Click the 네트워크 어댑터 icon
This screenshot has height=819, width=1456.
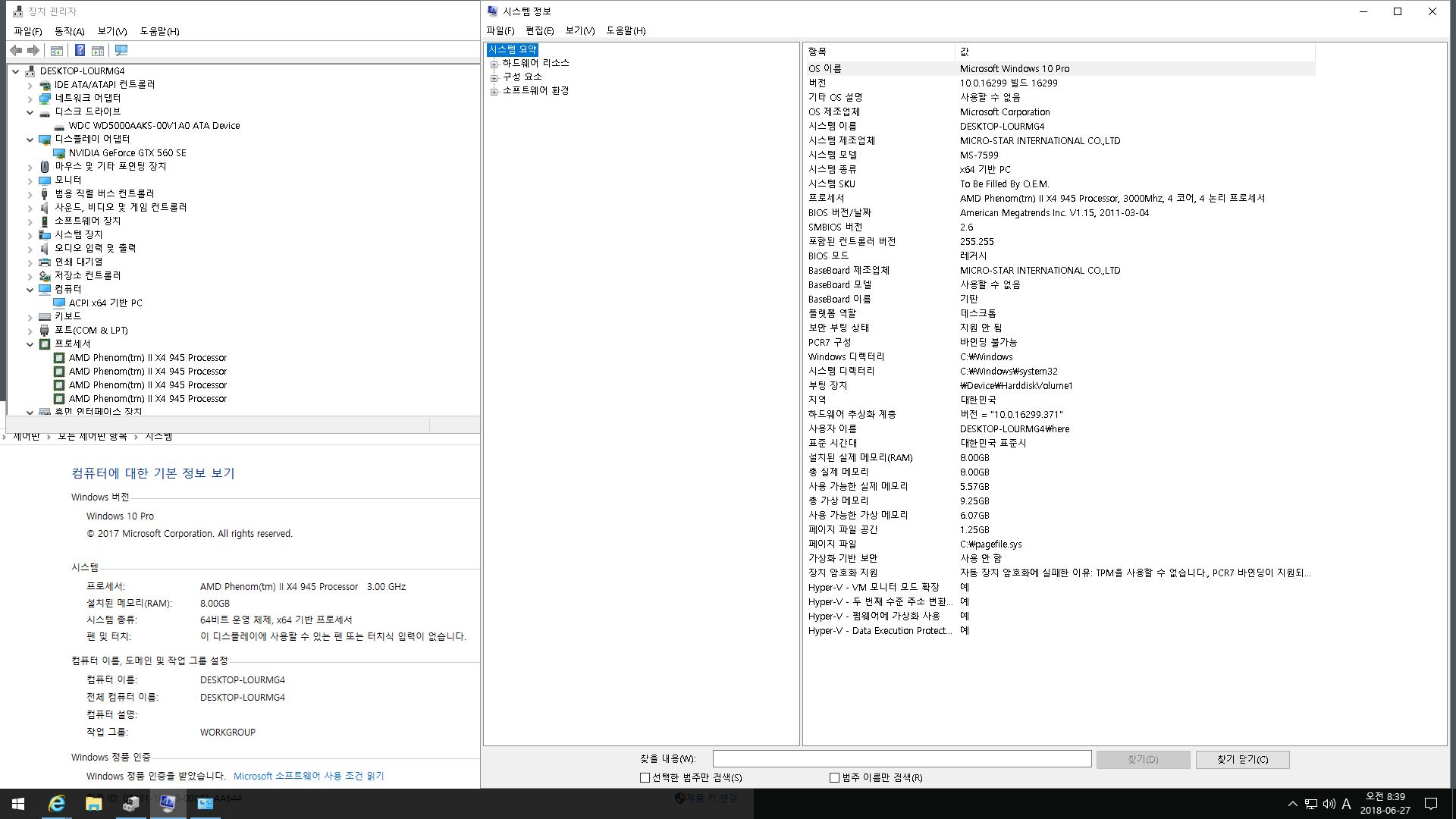click(x=45, y=98)
